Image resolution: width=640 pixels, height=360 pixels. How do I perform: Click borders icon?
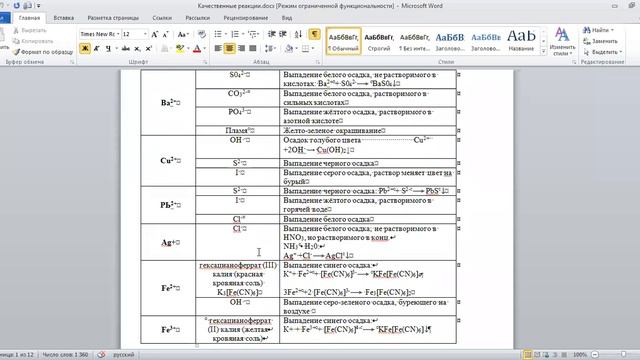click(x=306, y=49)
